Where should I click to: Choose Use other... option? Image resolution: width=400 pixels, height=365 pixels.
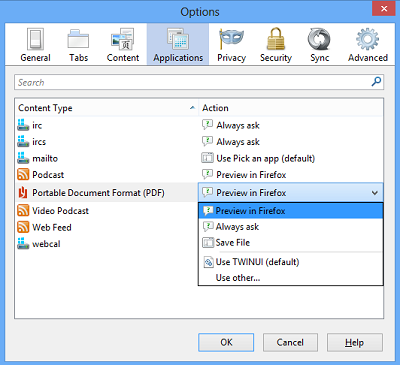tap(291, 278)
